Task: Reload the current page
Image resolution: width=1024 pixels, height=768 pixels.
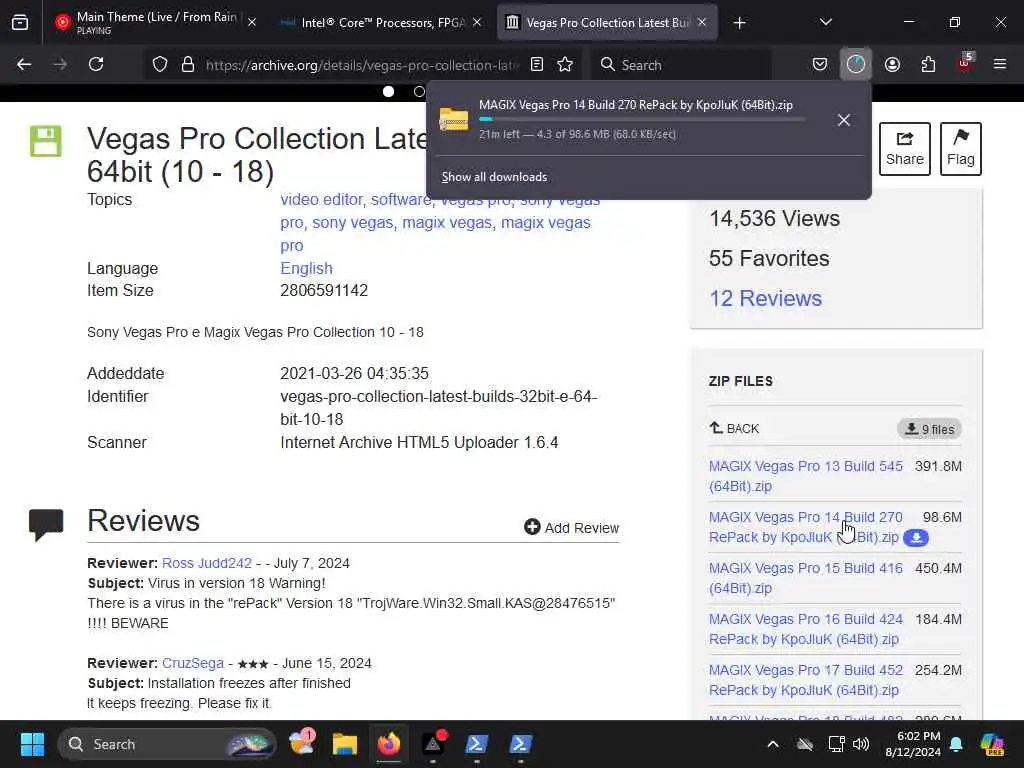Action: click(96, 65)
